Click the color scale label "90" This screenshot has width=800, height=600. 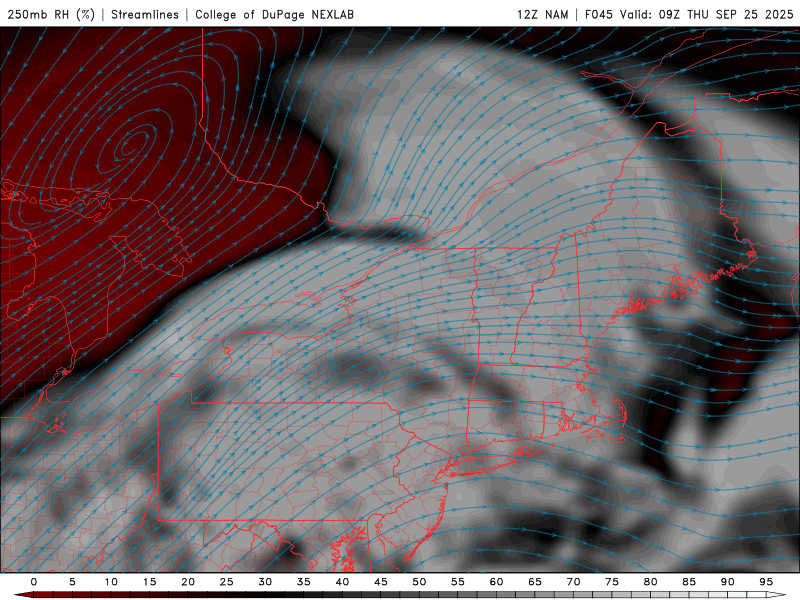point(727,582)
